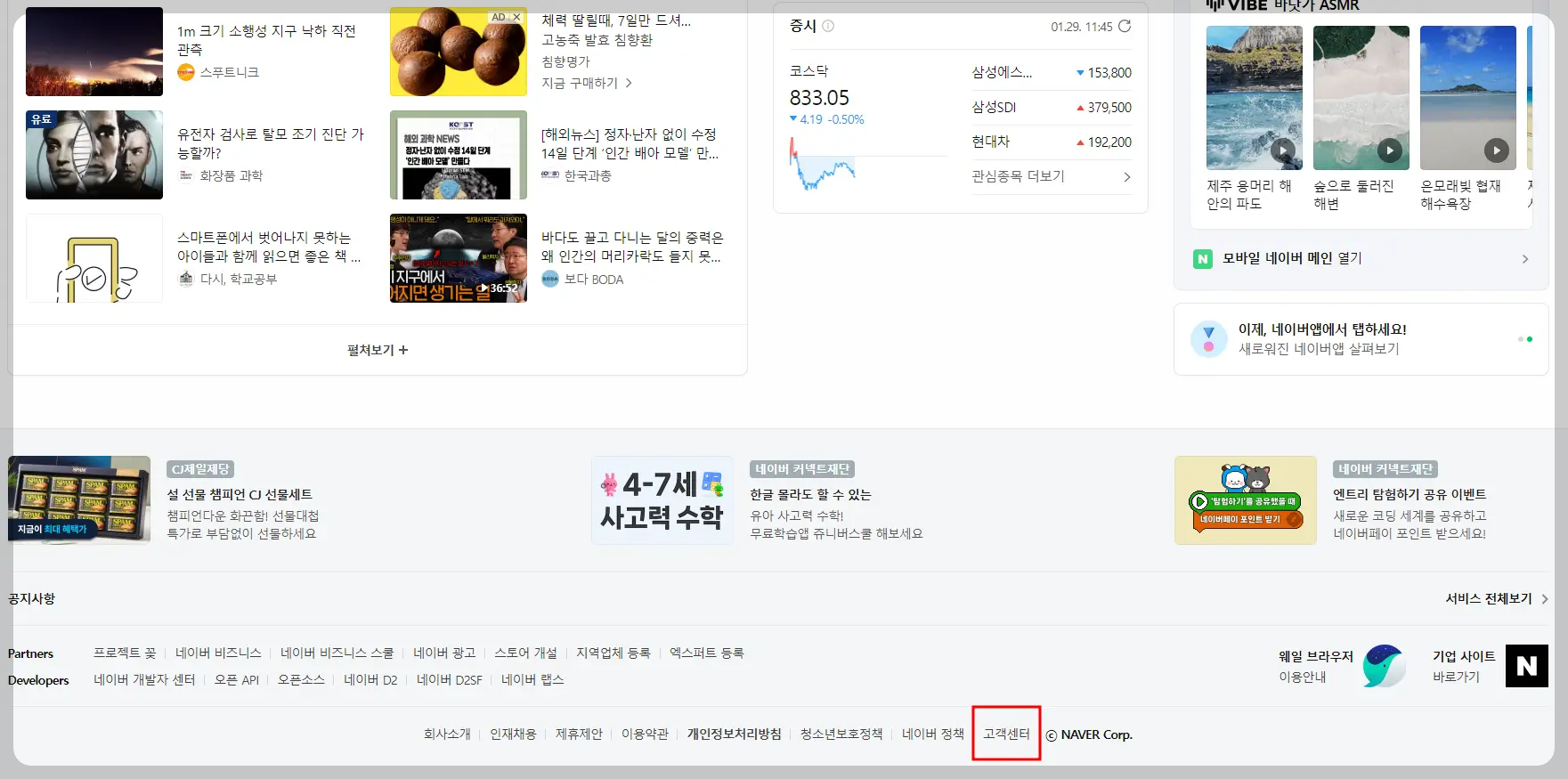
Task: Open 오픈 API link
Action: coord(237,679)
